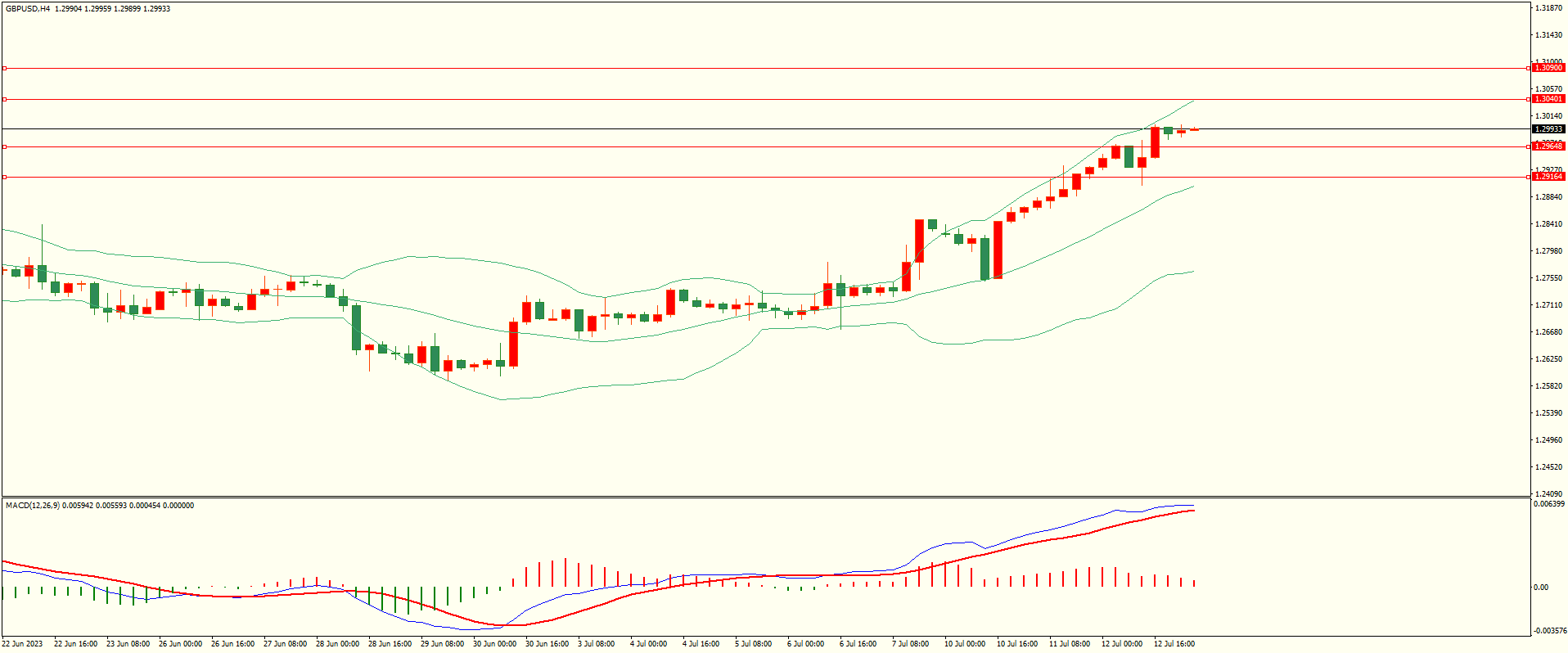Click the 10 Jul 16:00 time label
Viewport: 1568px width, 653px height.
click(1016, 644)
